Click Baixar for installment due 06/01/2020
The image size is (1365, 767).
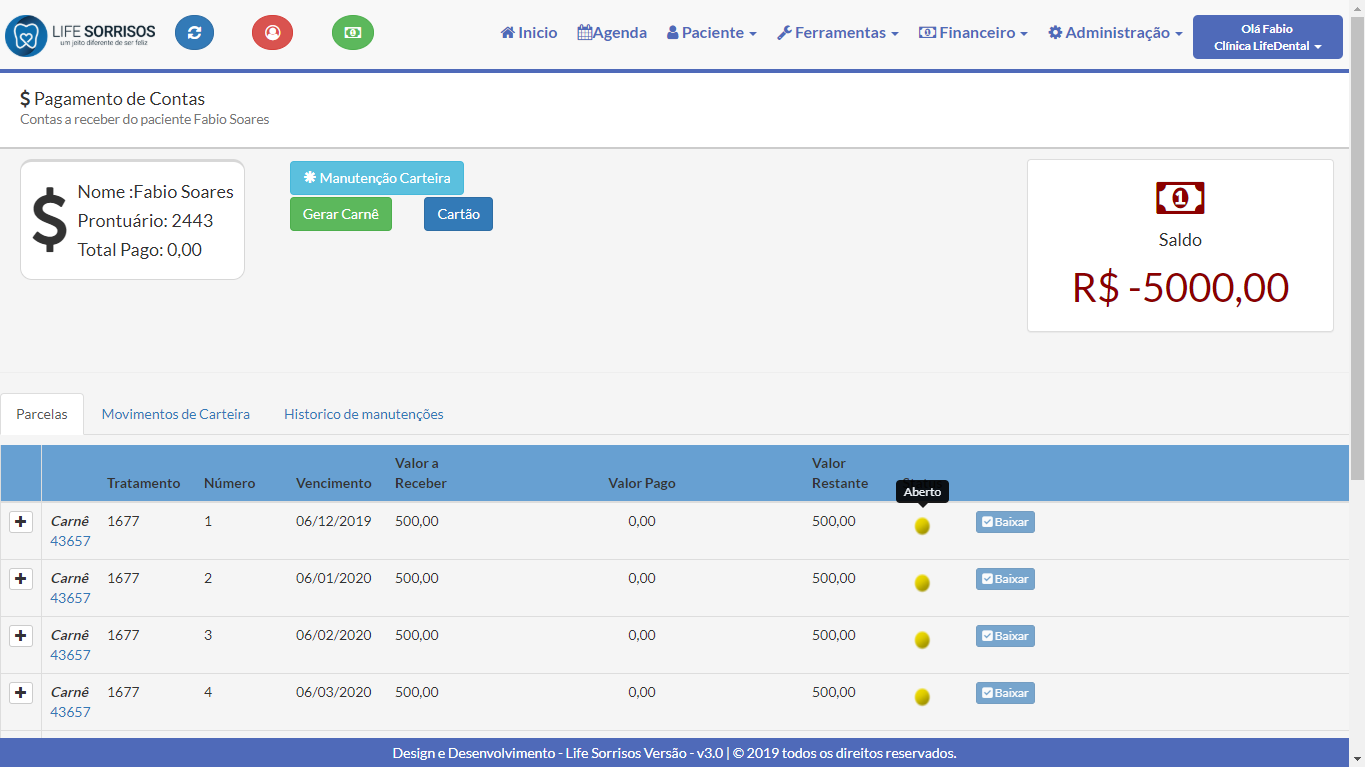(x=1005, y=579)
